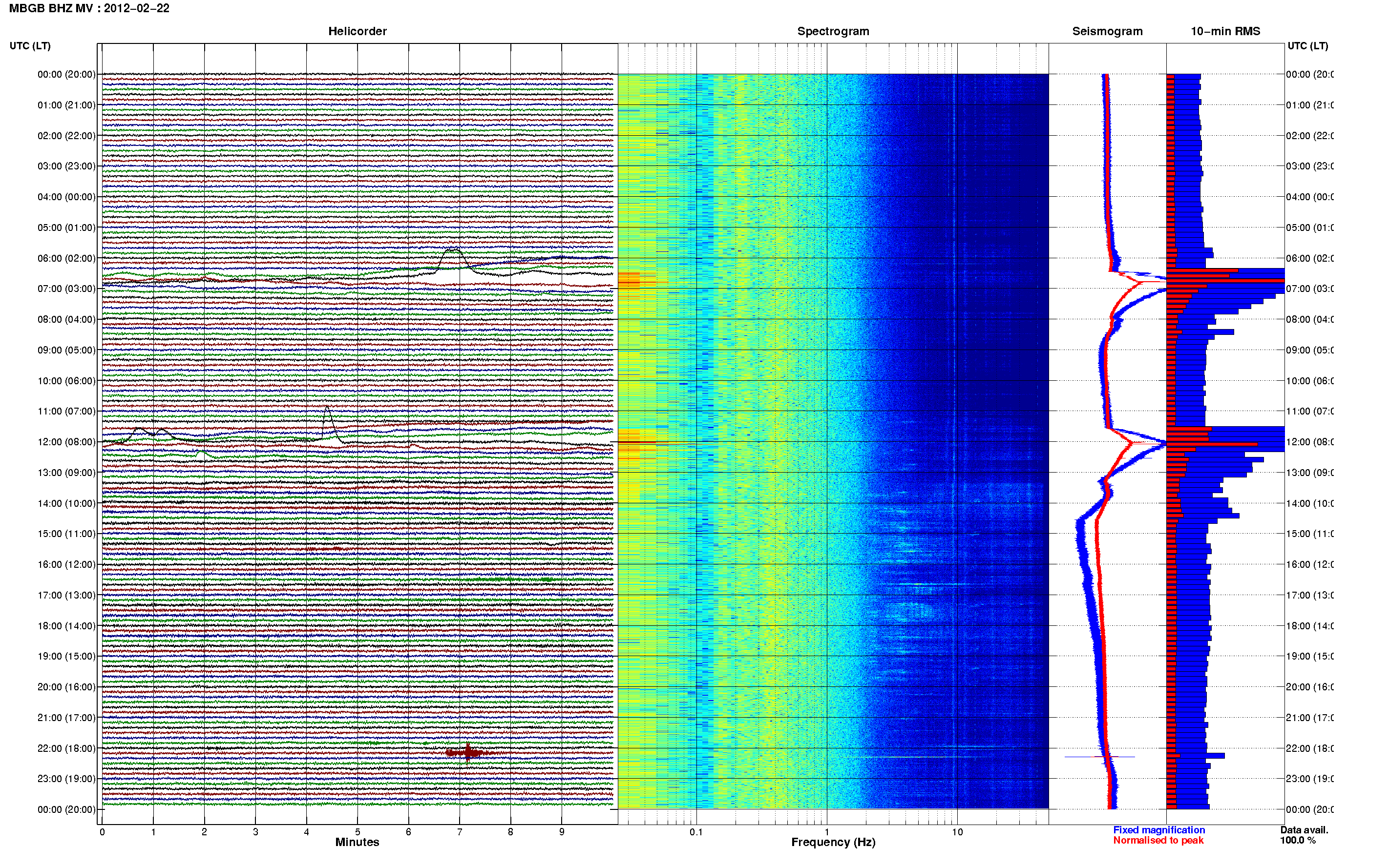Click the plot title 'MBGB BHZ MV : 2012-02-22'
Viewport: 1389px width, 868px height.
89,8
